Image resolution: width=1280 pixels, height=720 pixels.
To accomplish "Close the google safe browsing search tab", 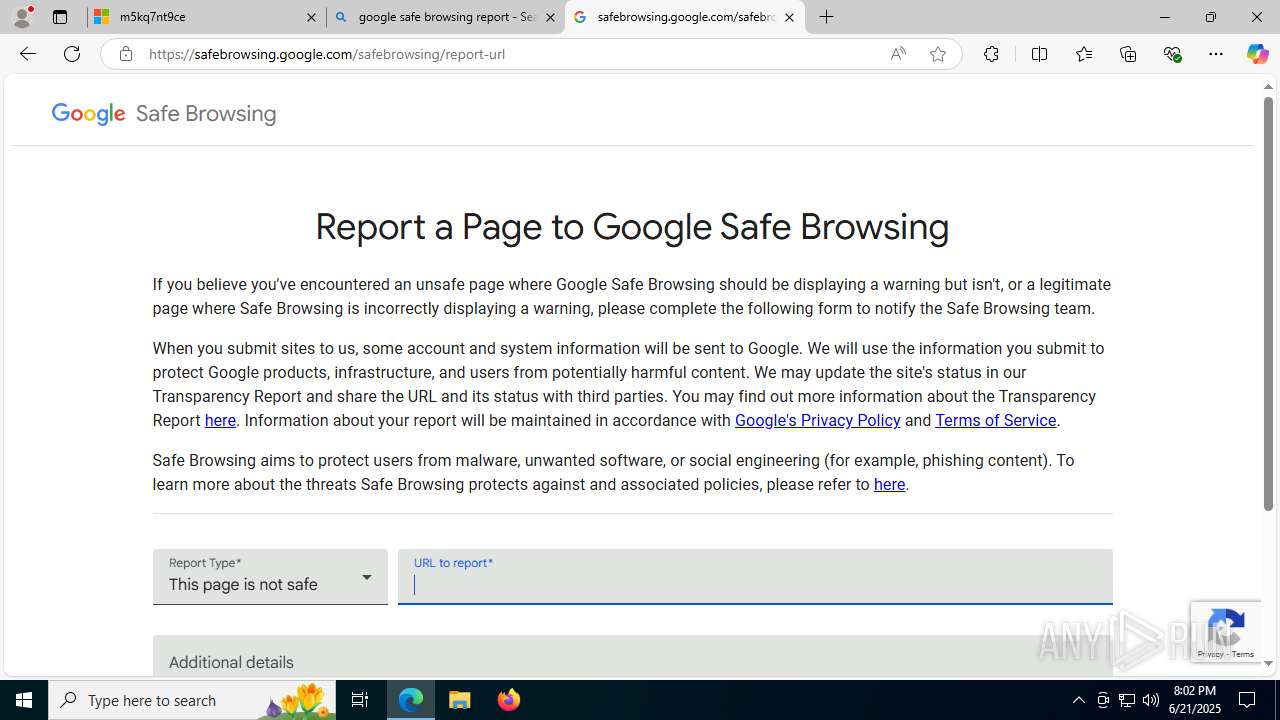I will tap(550, 17).
